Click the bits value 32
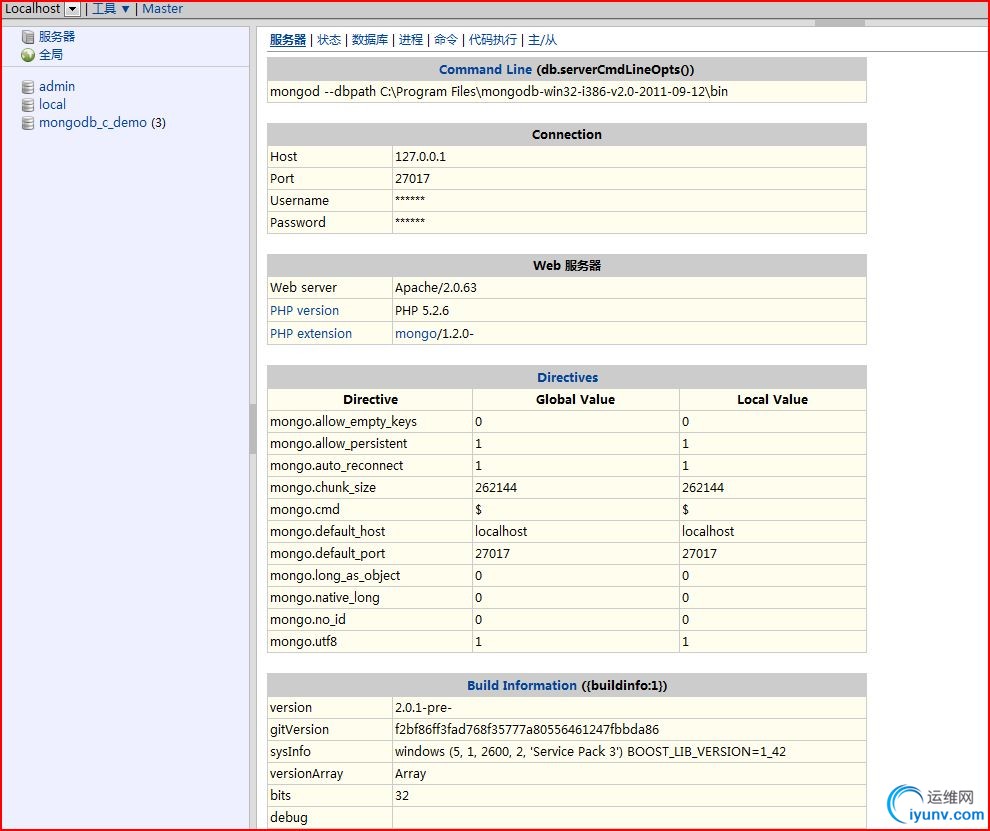990x831 pixels. [402, 796]
